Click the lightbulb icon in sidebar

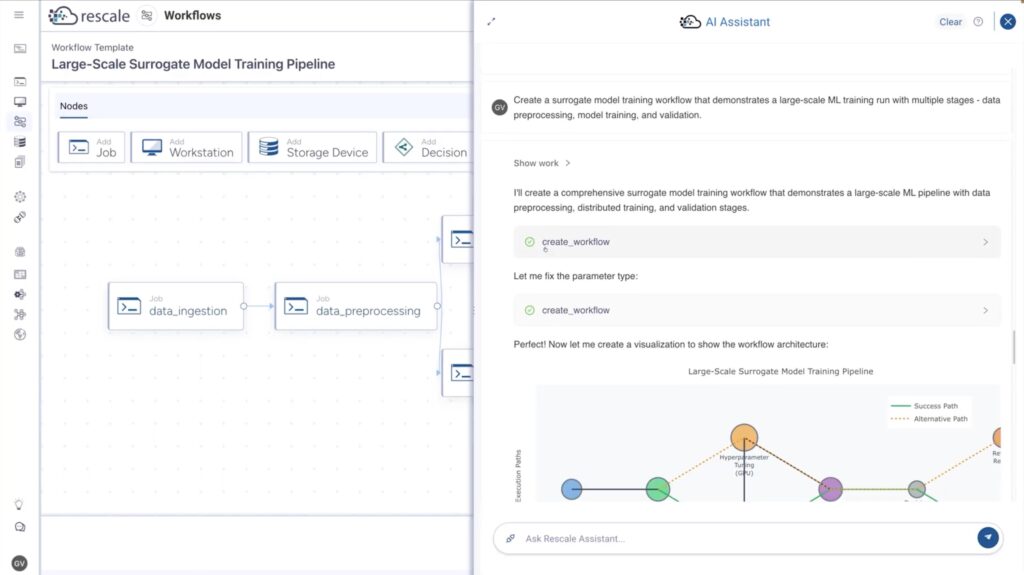[19, 504]
